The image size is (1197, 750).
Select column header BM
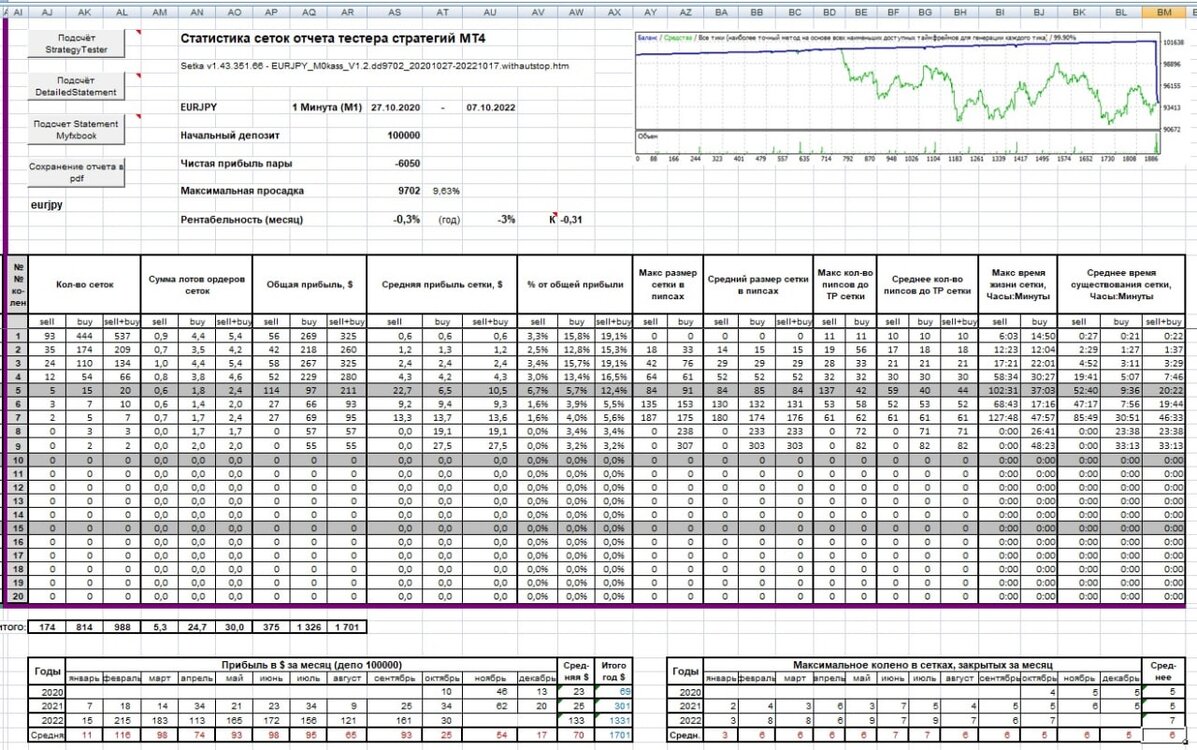[x=1163, y=12]
